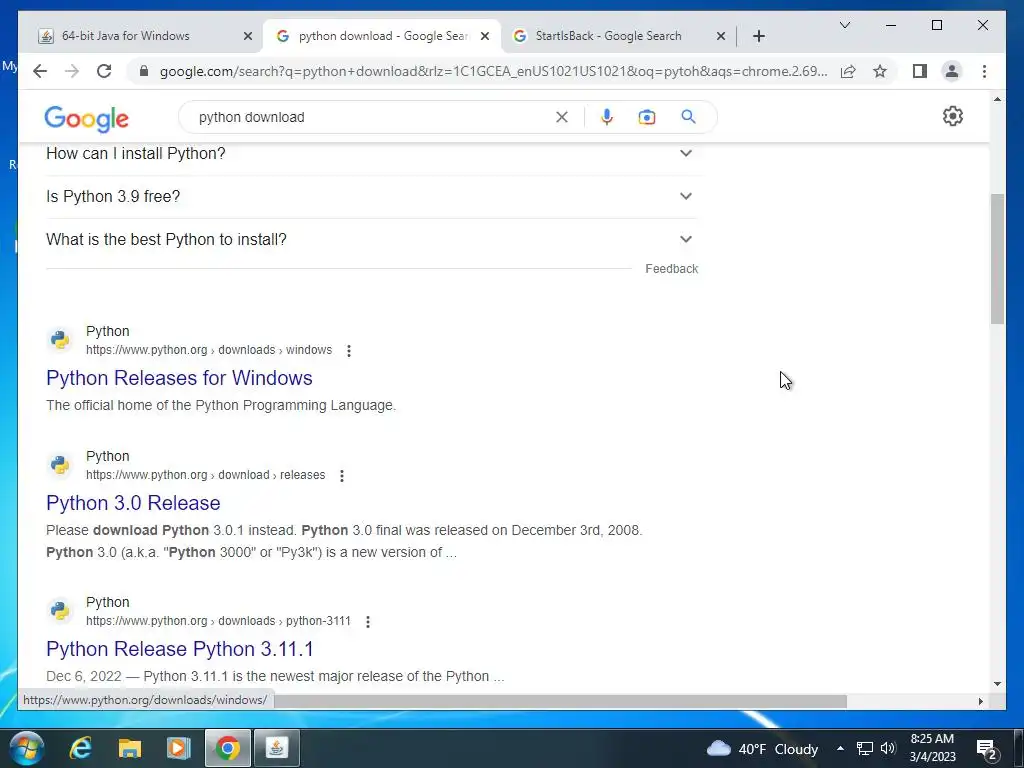Open the 40°F Cloudy weather widget
Image resolution: width=1024 pixels, height=768 pixels.
(762, 748)
